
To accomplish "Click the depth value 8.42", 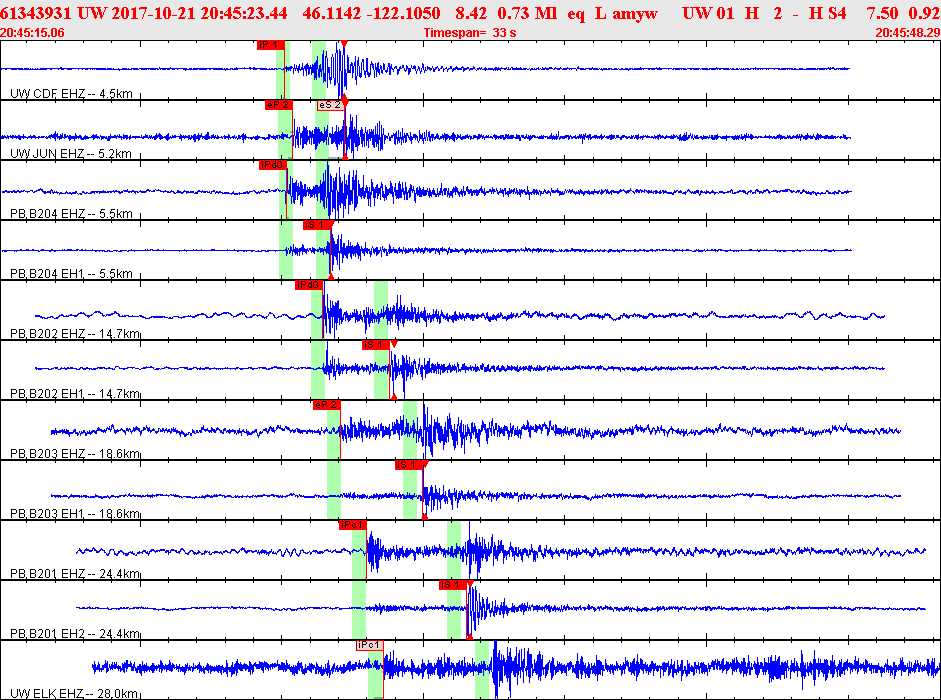I will click(470, 13).
